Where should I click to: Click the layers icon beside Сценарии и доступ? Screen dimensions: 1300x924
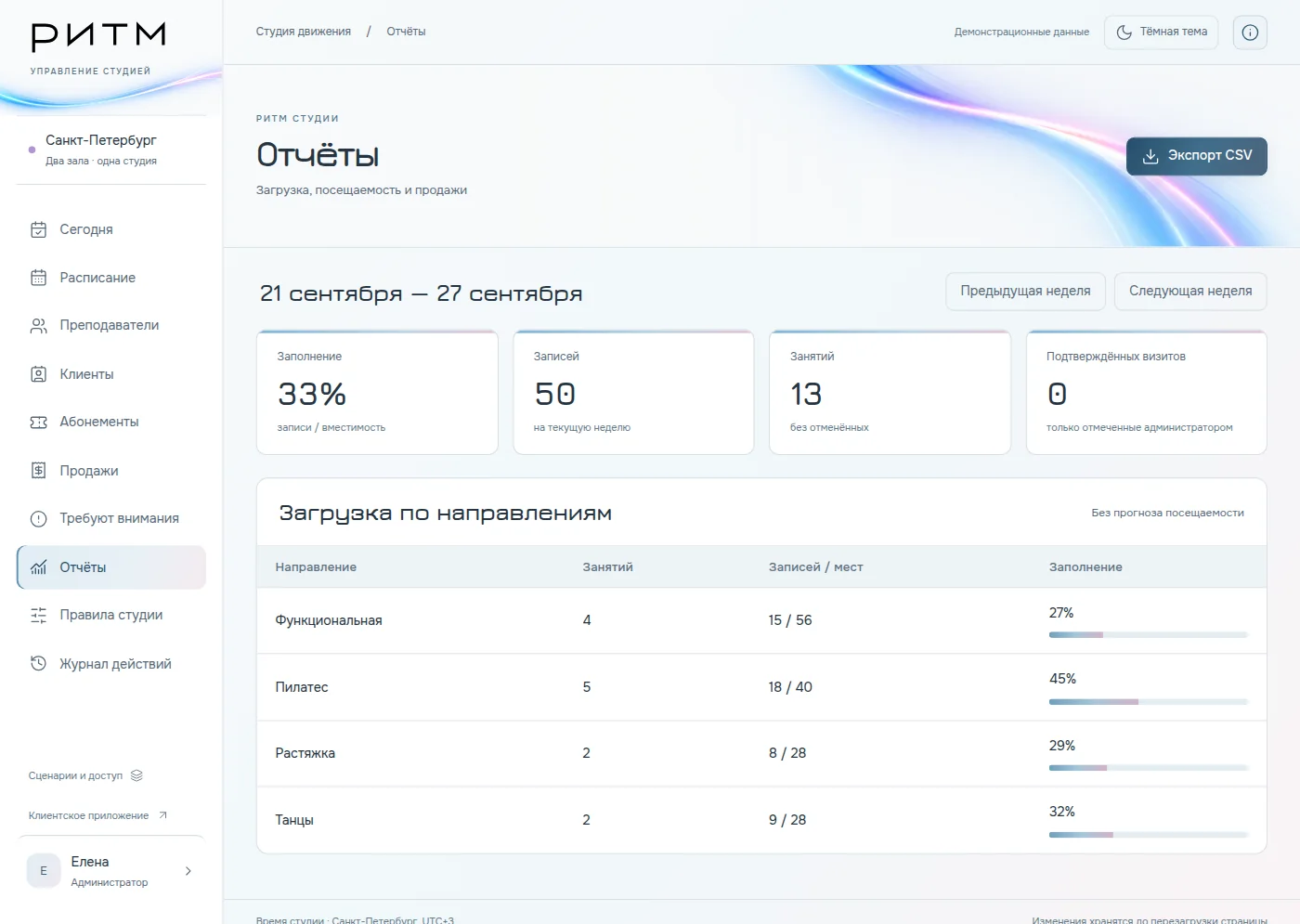pos(136,775)
